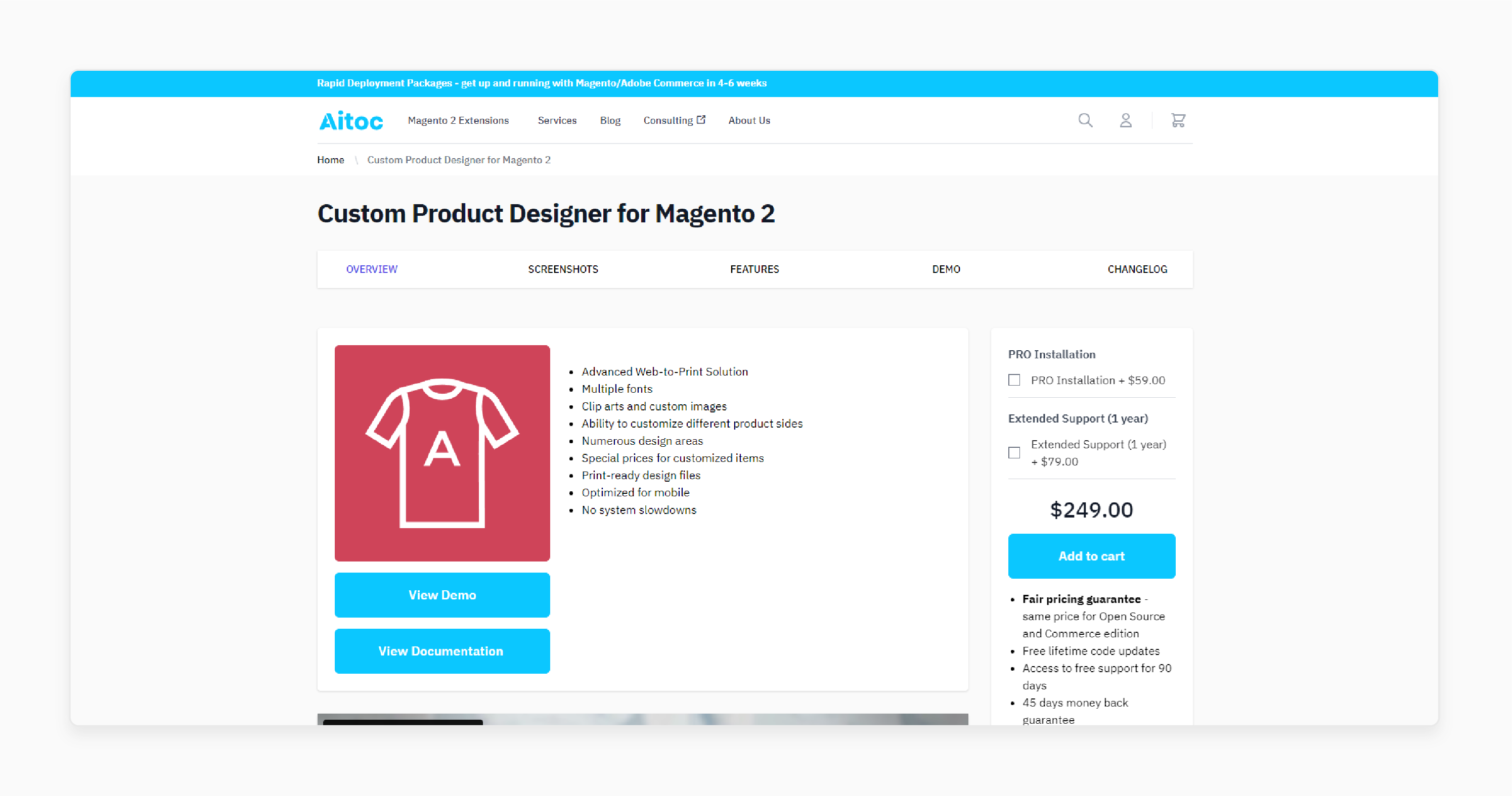
Task: Click the t-shirt product image thumbnail
Action: point(441,452)
